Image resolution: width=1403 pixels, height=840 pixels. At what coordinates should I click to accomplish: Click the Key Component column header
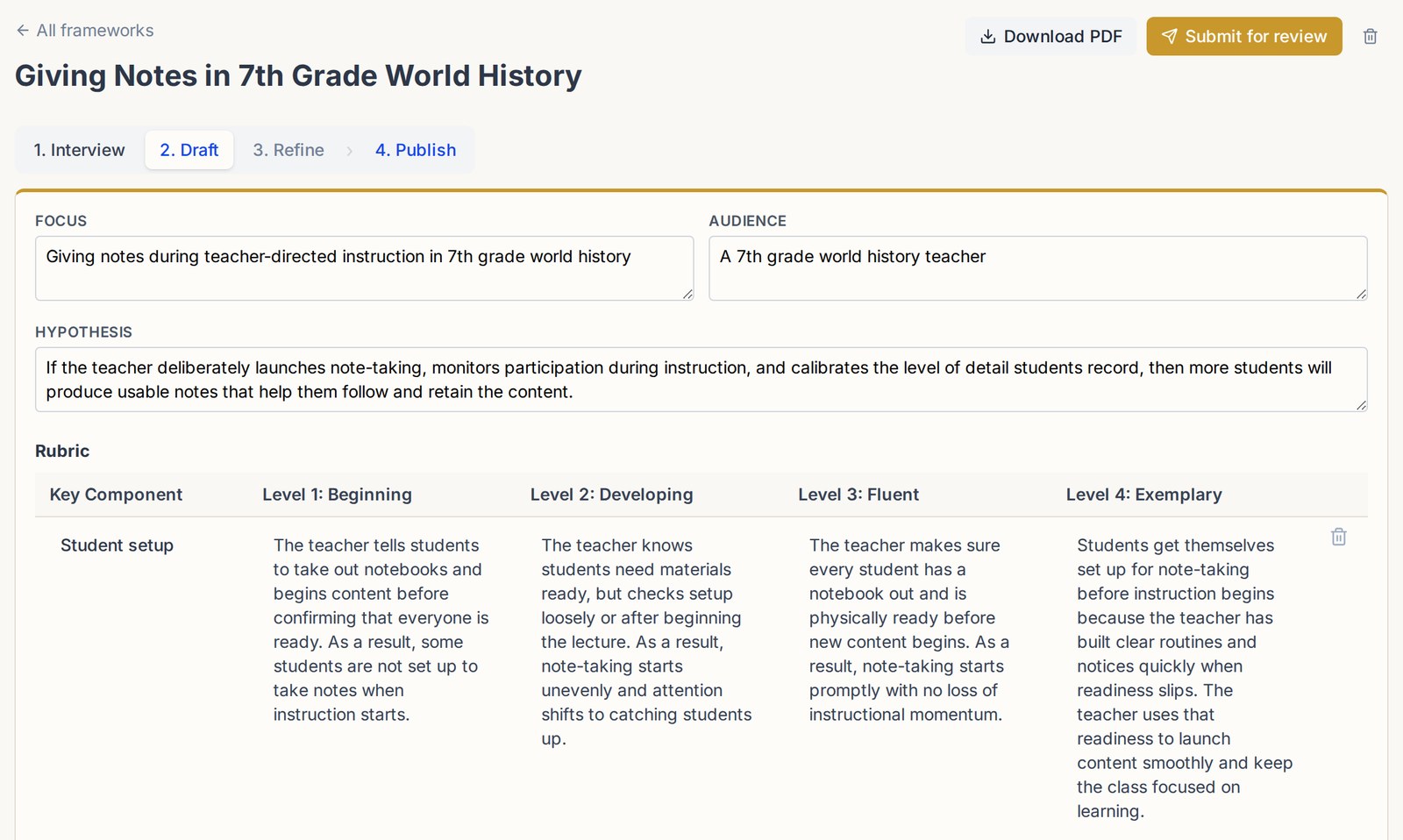click(116, 495)
